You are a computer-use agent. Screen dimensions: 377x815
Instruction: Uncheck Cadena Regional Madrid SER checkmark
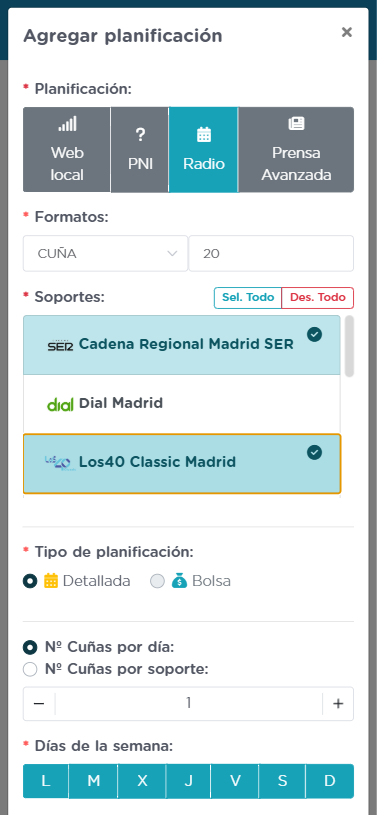coord(314,335)
